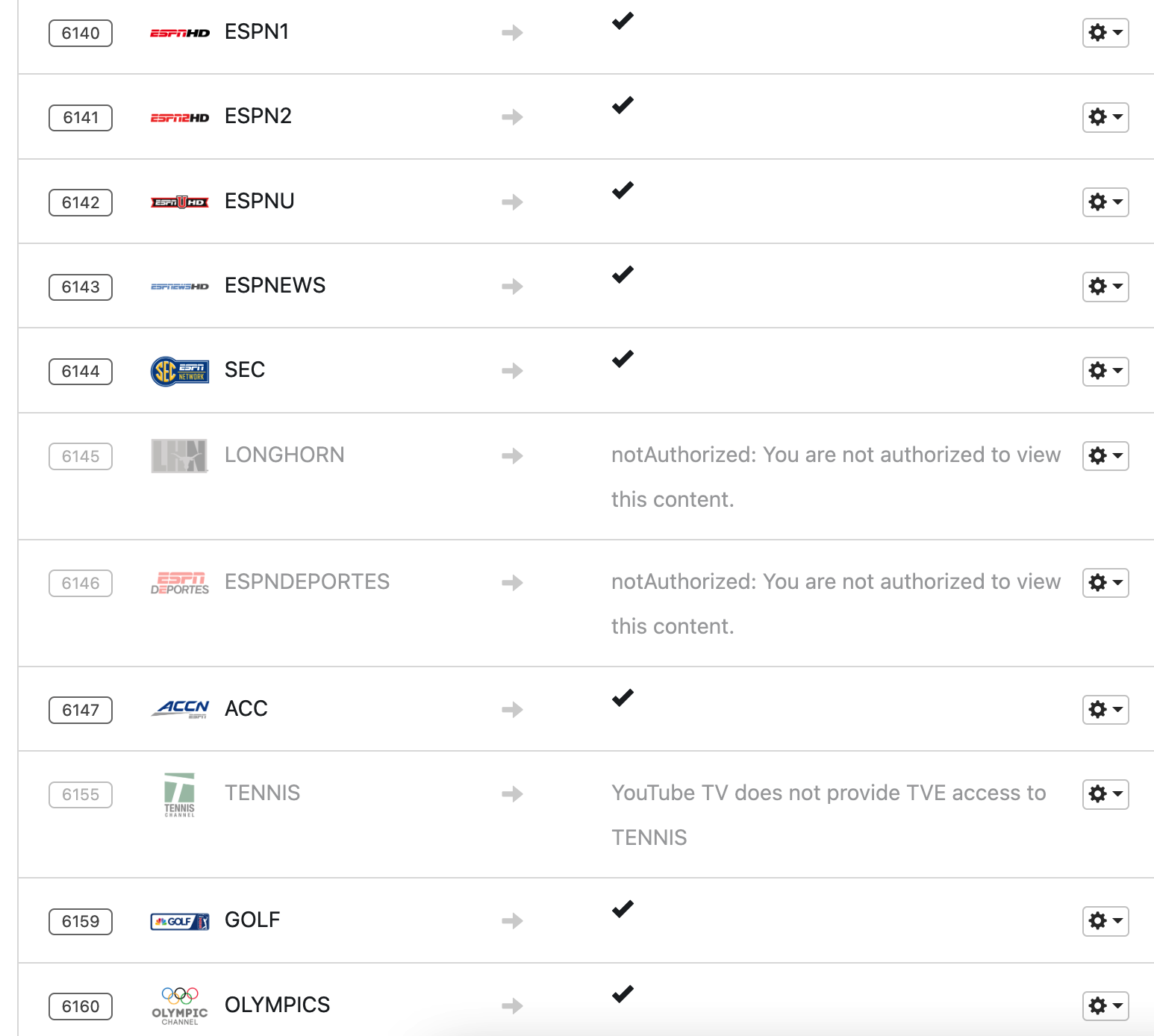Viewport: 1154px width, 1036px height.
Task: Click the channel number badge 6140
Action: [81, 34]
